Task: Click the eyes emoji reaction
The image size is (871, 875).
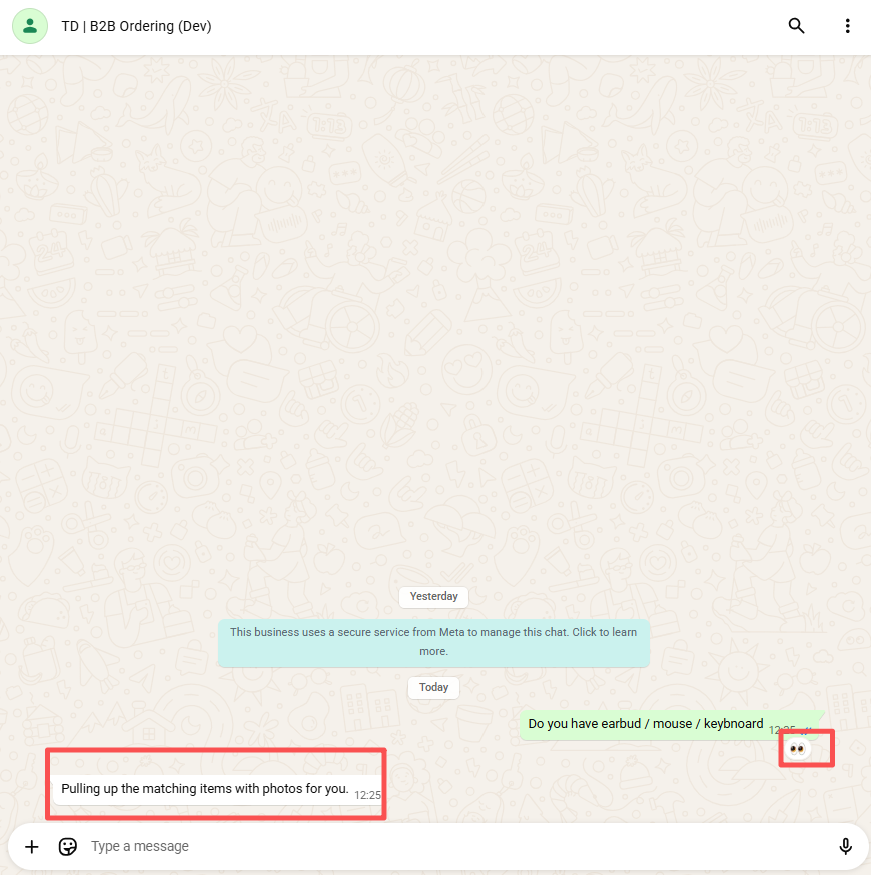Action: pos(797,749)
